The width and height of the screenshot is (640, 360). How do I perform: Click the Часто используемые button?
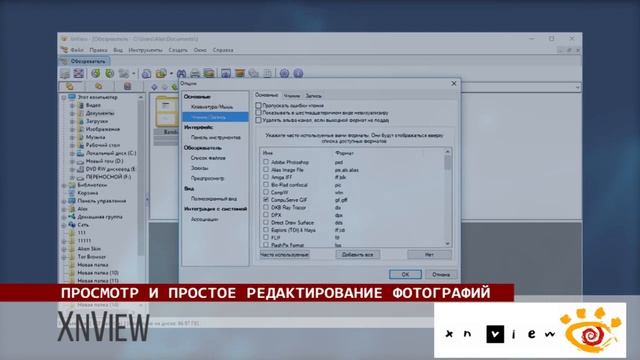pyautogui.click(x=284, y=254)
